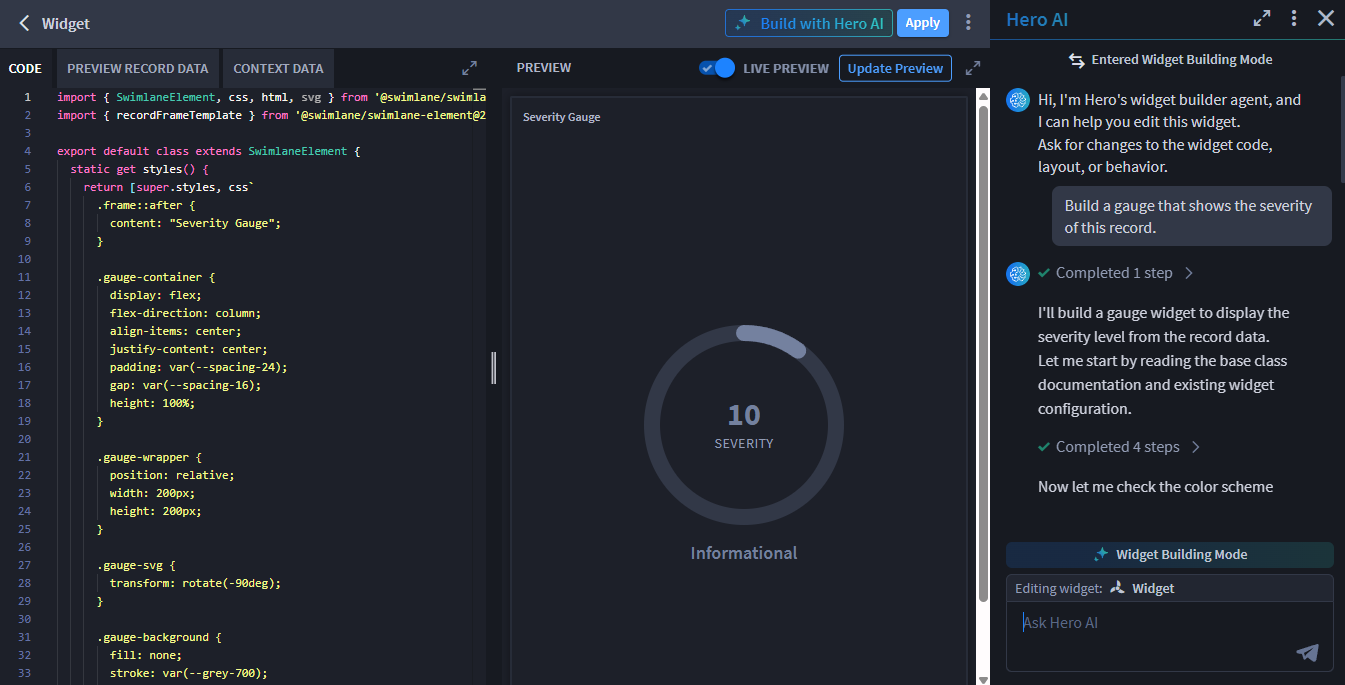Expand the Completed 4 steps details

[1119, 447]
